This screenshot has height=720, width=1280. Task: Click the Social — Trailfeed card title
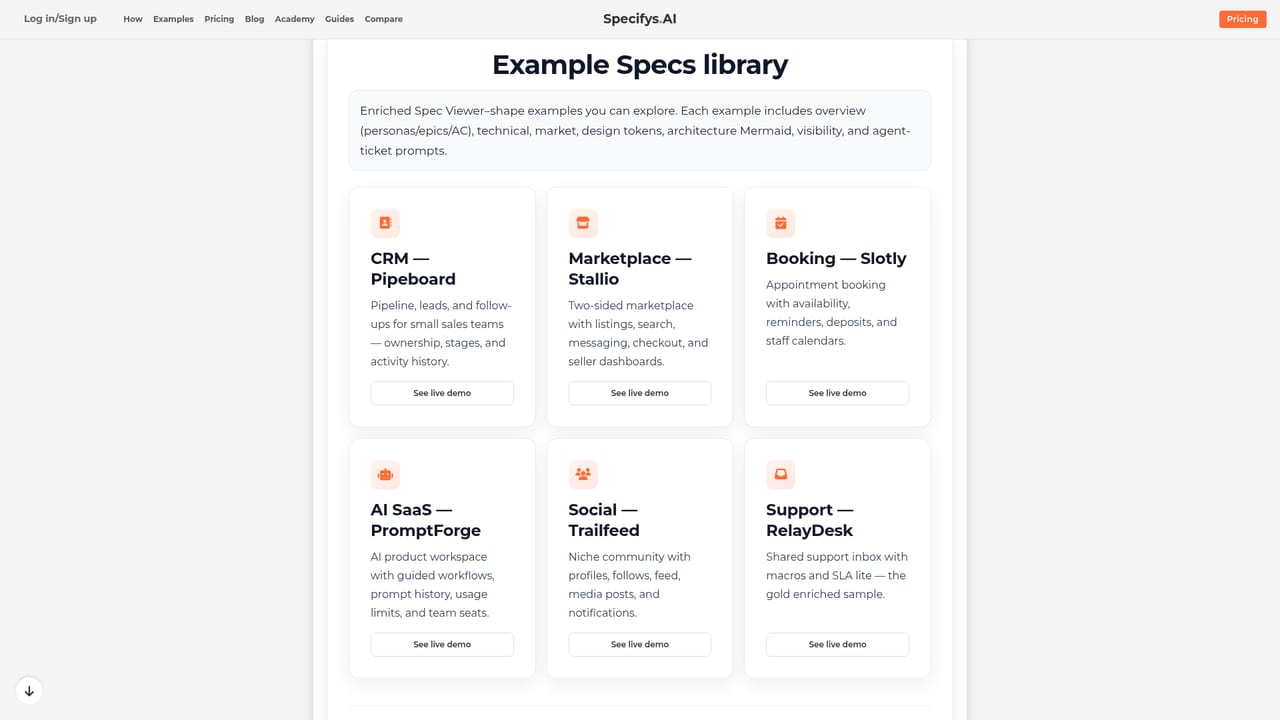[x=604, y=520]
